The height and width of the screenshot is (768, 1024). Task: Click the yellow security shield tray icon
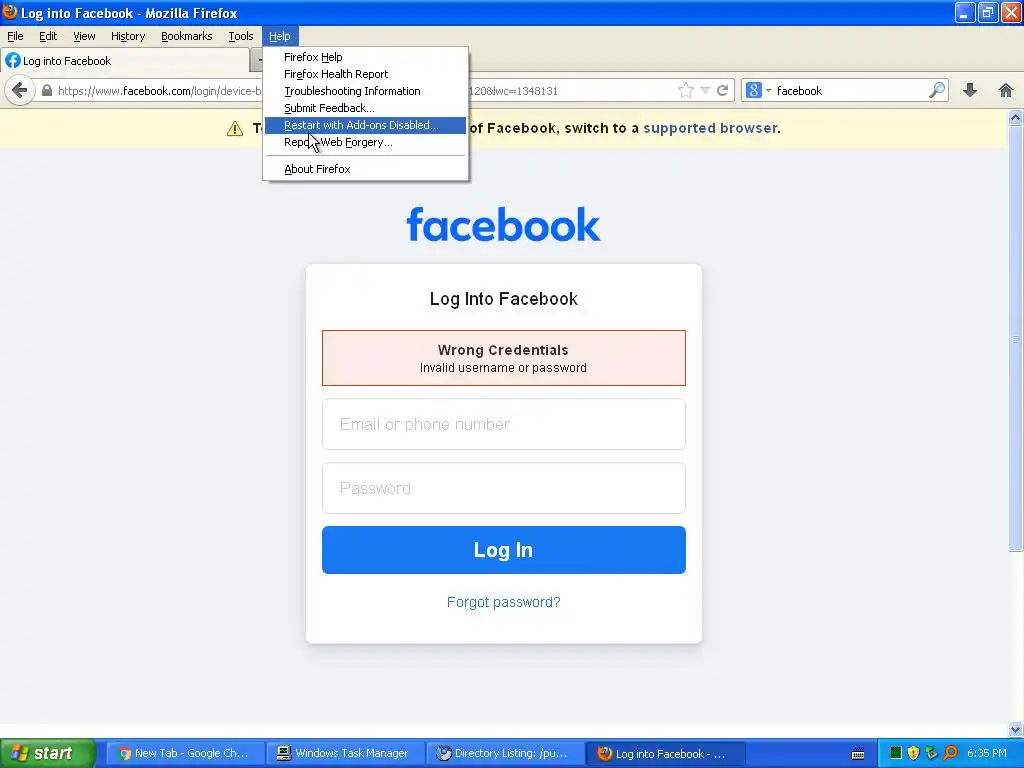[914, 753]
